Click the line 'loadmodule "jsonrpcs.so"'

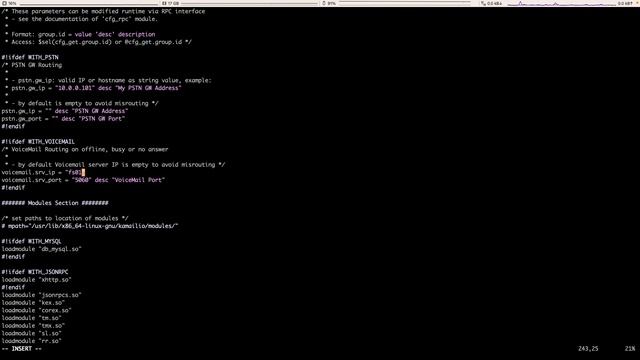coord(42,295)
